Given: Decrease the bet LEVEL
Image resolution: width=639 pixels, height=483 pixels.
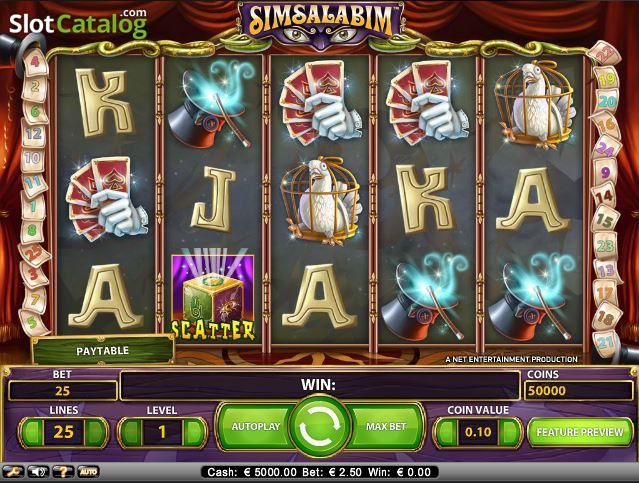Looking at the screenshot, I should [x=131, y=432].
